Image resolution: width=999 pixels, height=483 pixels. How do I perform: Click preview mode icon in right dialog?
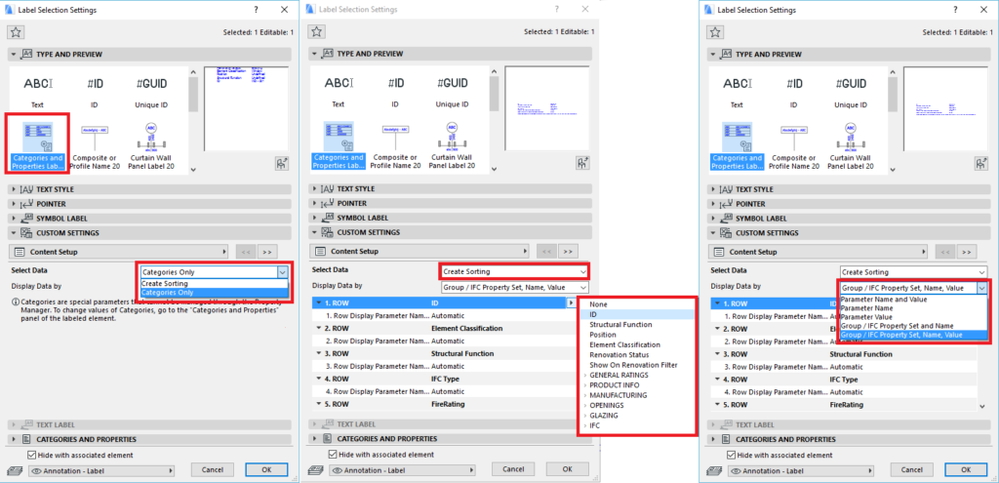(981, 163)
